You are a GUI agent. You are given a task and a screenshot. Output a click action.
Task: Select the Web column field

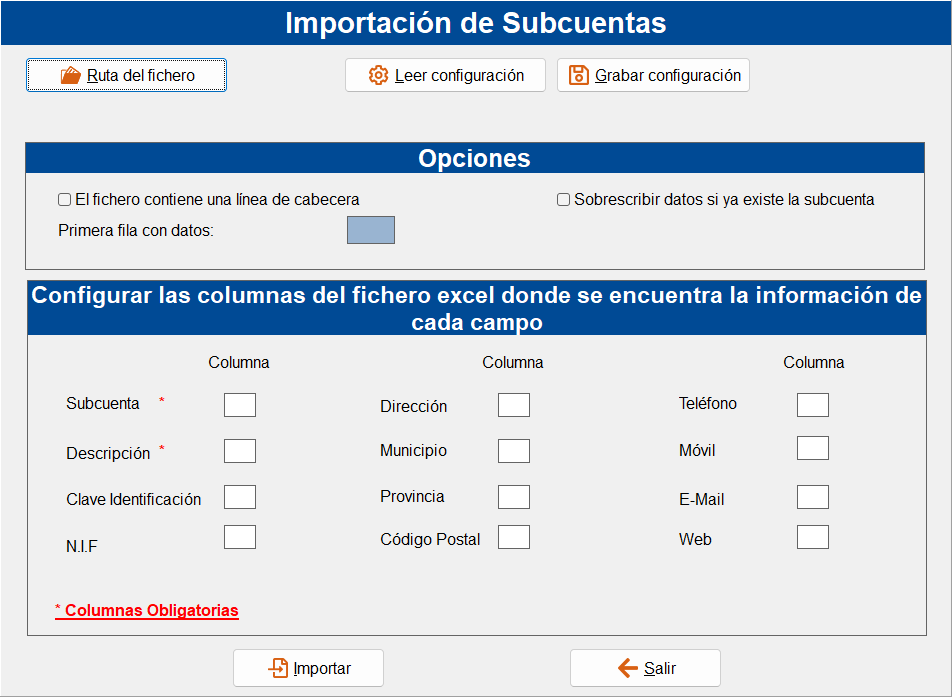tap(813, 537)
